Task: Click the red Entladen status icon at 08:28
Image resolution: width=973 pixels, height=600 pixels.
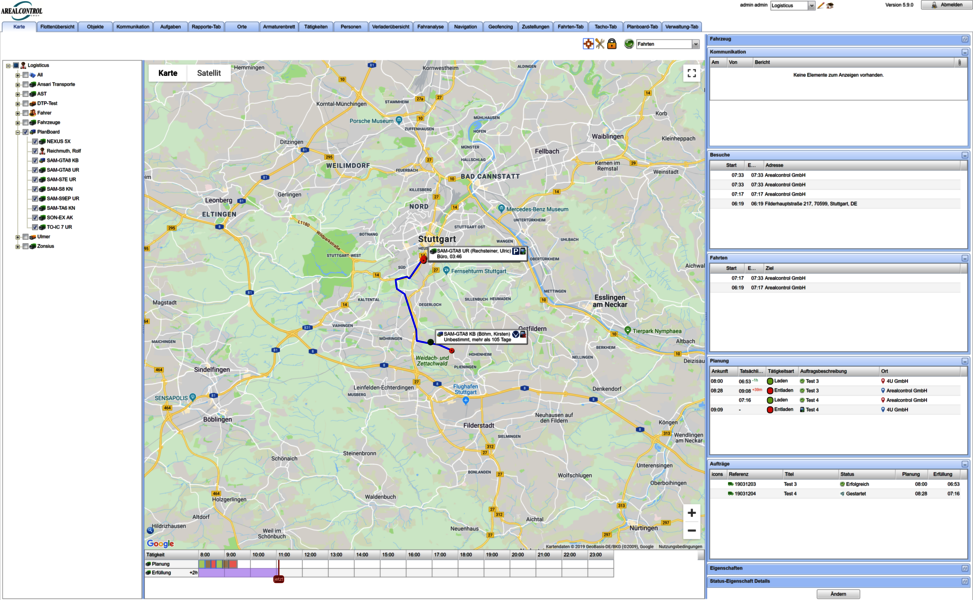Action: point(770,391)
